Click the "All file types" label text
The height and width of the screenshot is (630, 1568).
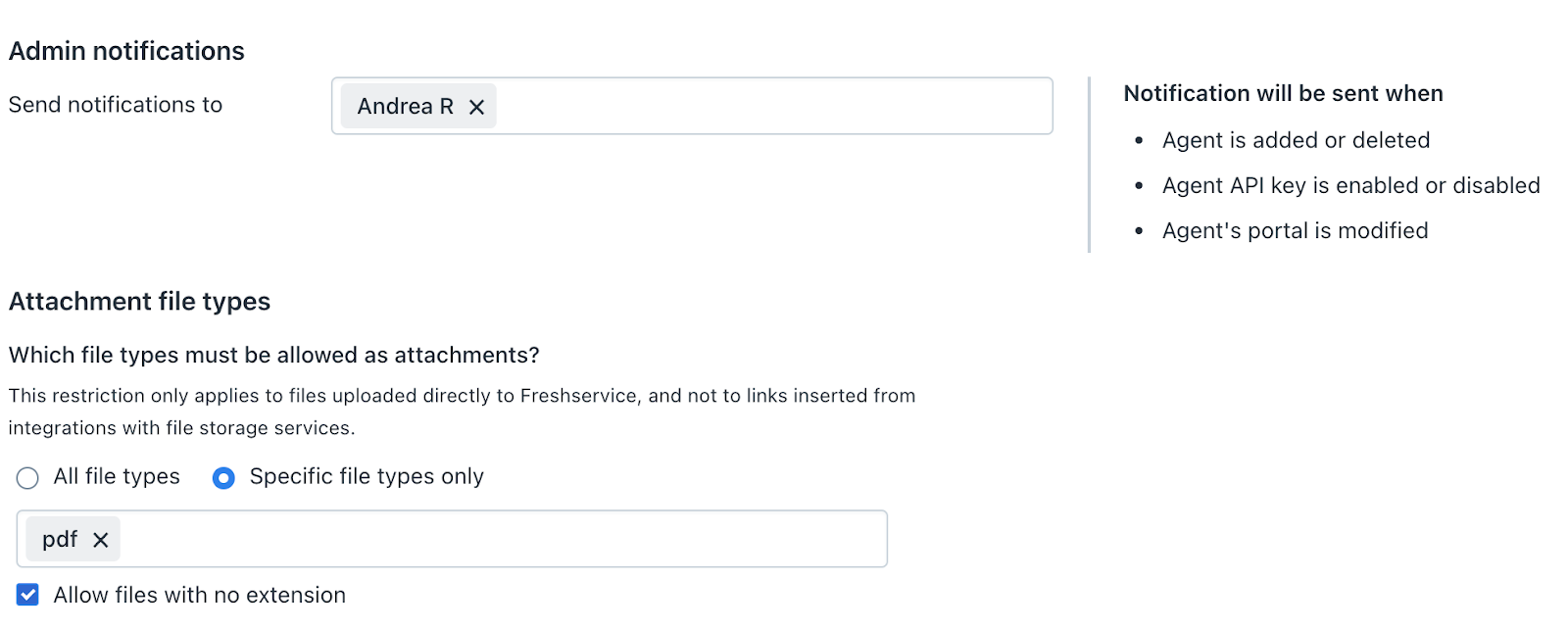(117, 476)
